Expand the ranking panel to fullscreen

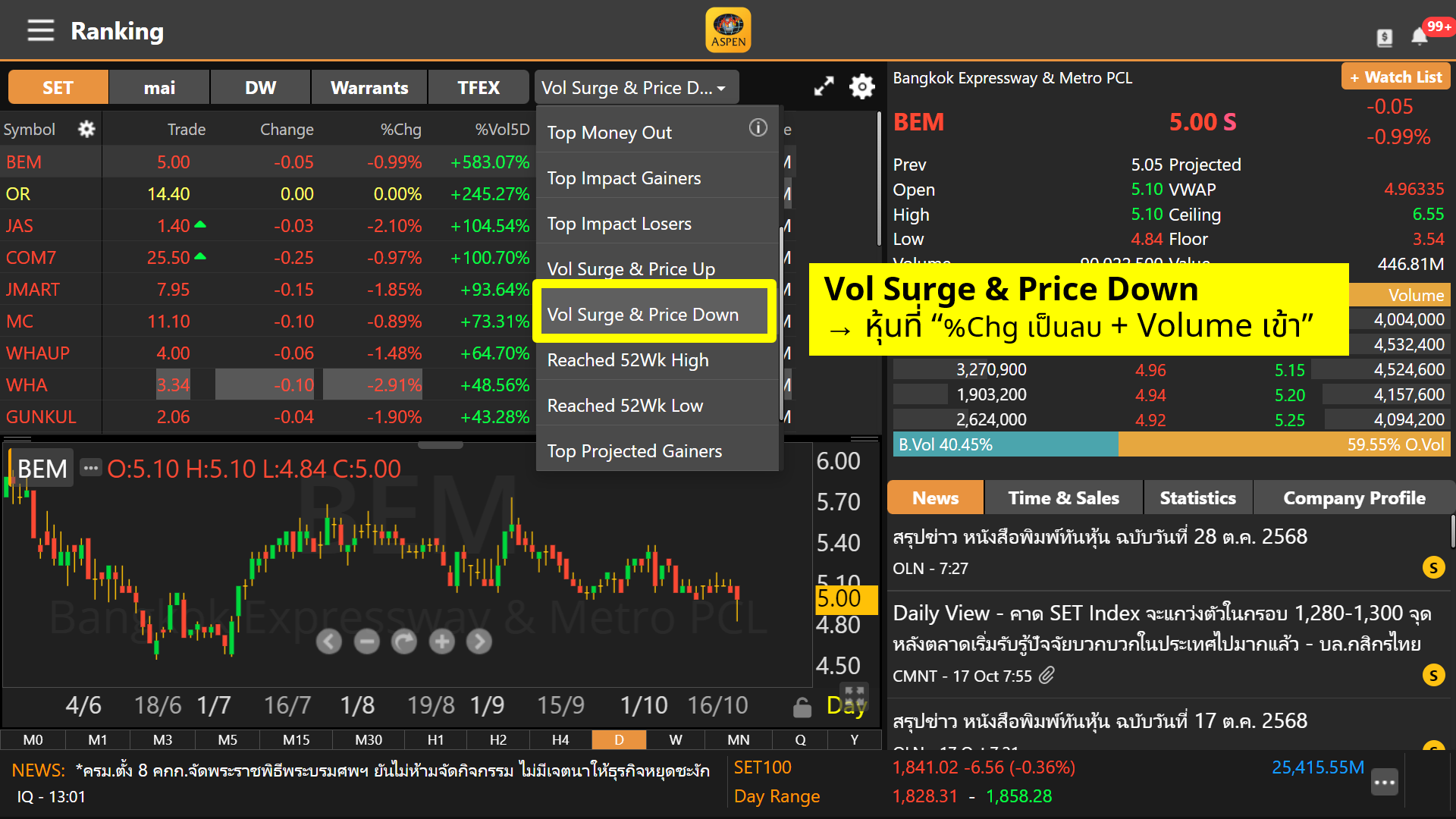(824, 86)
